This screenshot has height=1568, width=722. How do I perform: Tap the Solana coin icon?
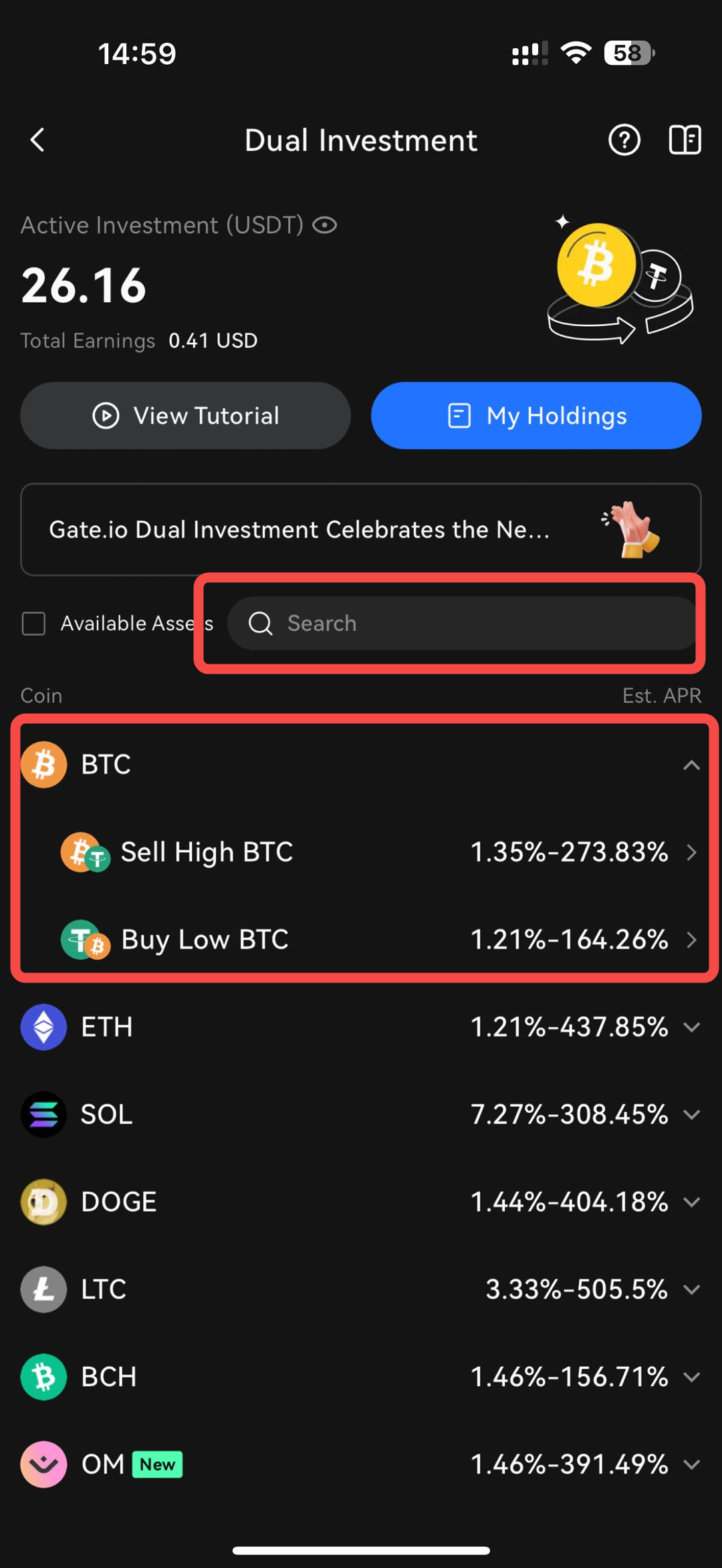(43, 1114)
